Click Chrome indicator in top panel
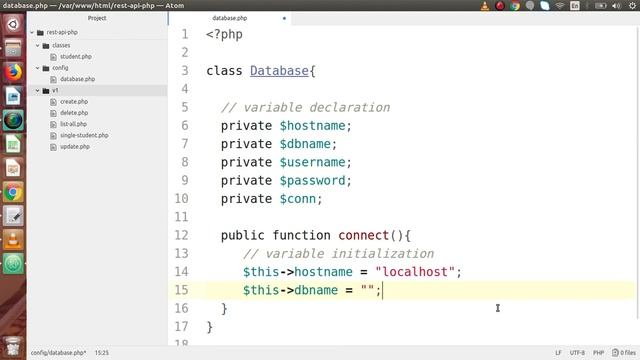Viewport: 640px width, 360px height. 515,6
